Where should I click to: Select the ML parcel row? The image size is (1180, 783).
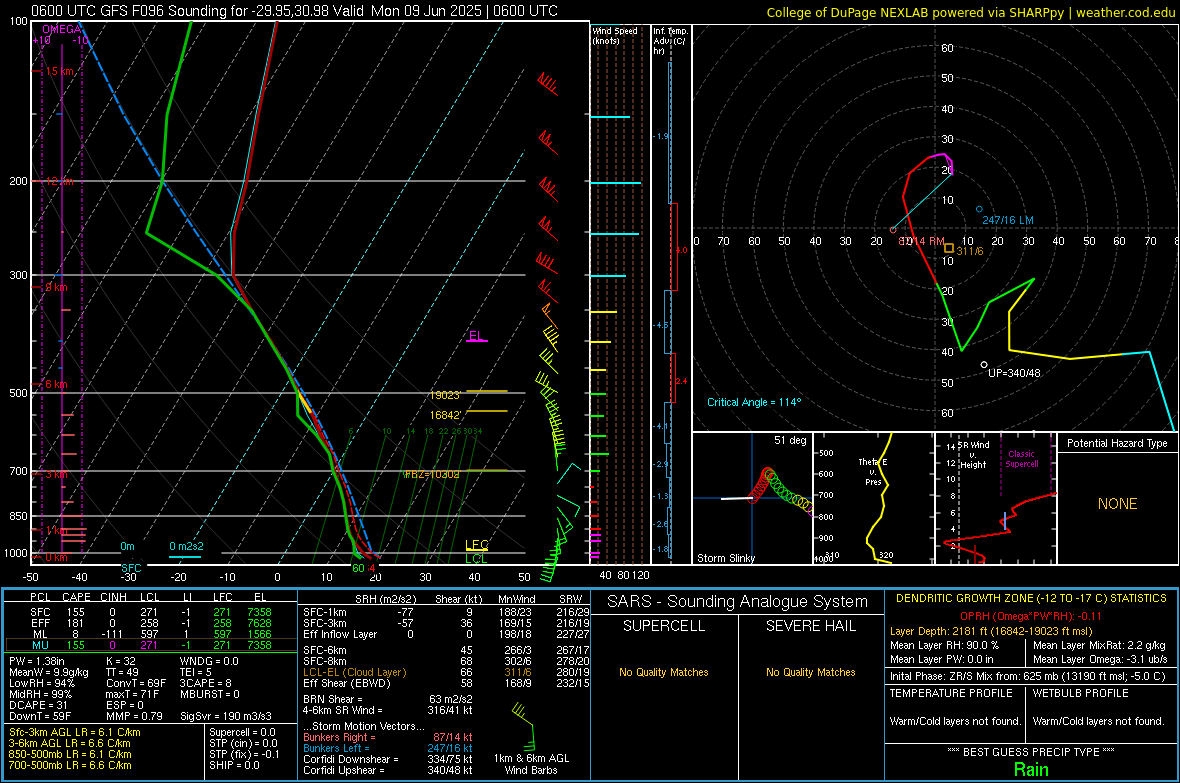151,634
